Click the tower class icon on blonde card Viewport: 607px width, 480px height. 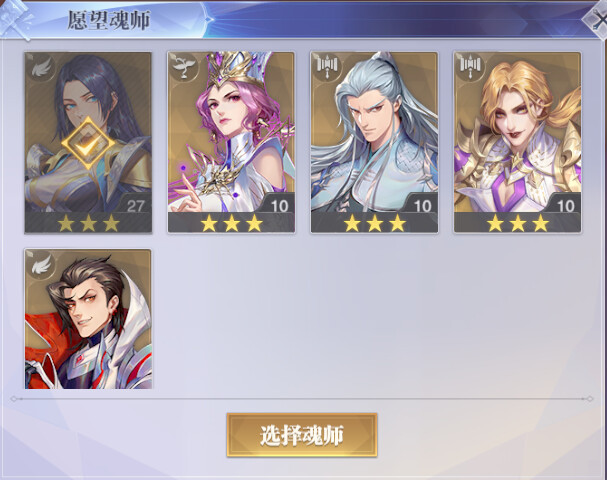(471, 67)
